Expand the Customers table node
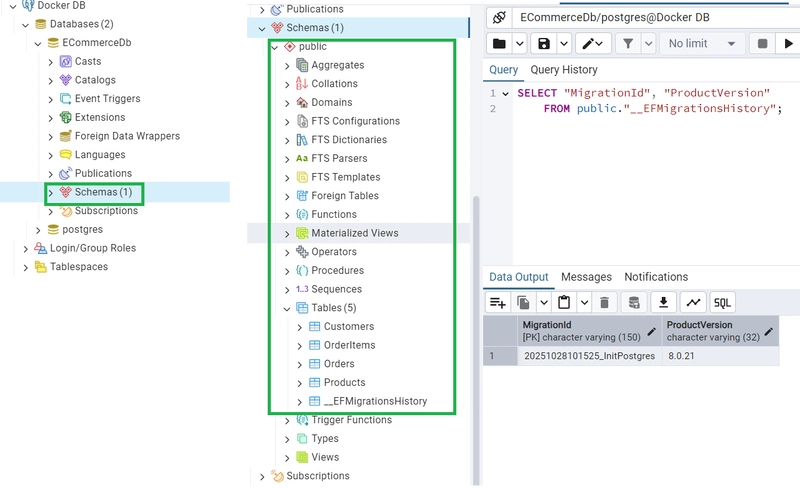The image size is (800, 488). point(299,327)
